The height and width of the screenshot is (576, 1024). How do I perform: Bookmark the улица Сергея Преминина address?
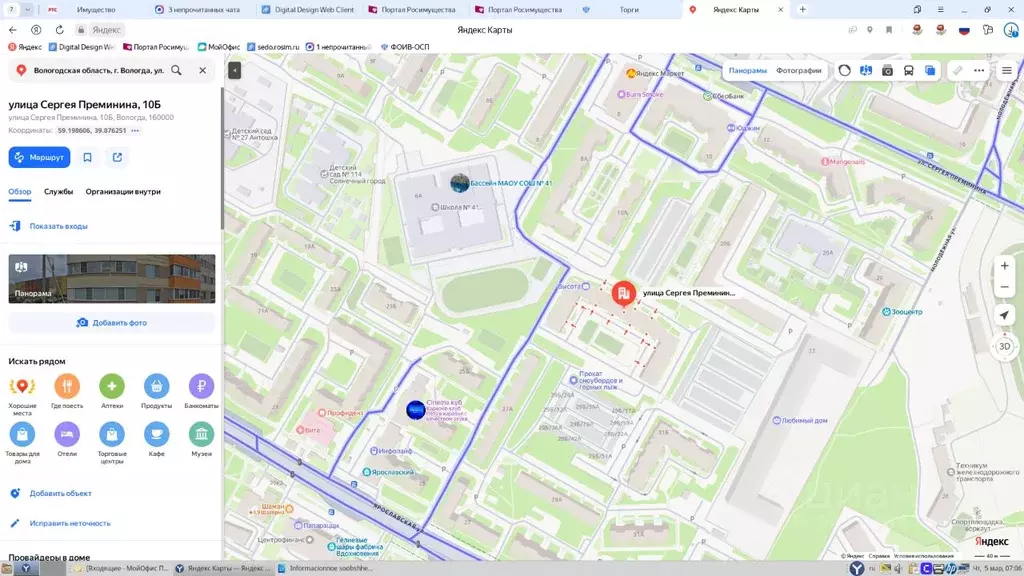click(x=87, y=157)
